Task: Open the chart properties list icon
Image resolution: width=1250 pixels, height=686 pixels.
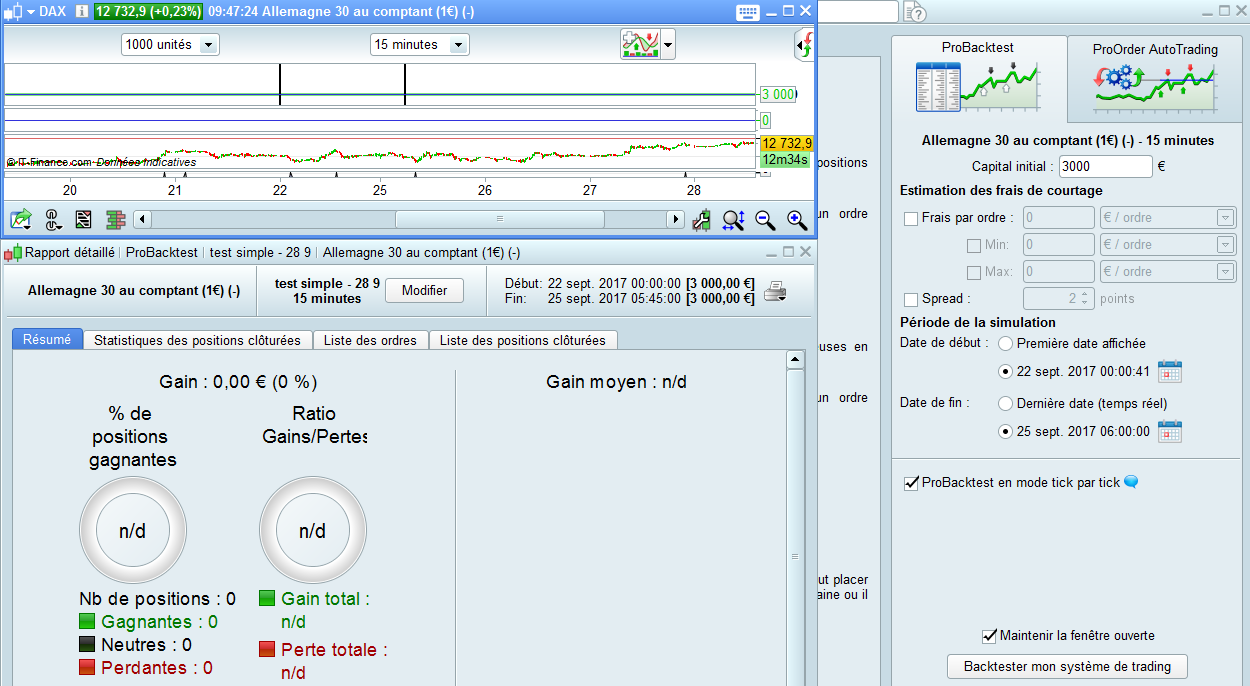Action: click(x=84, y=219)
